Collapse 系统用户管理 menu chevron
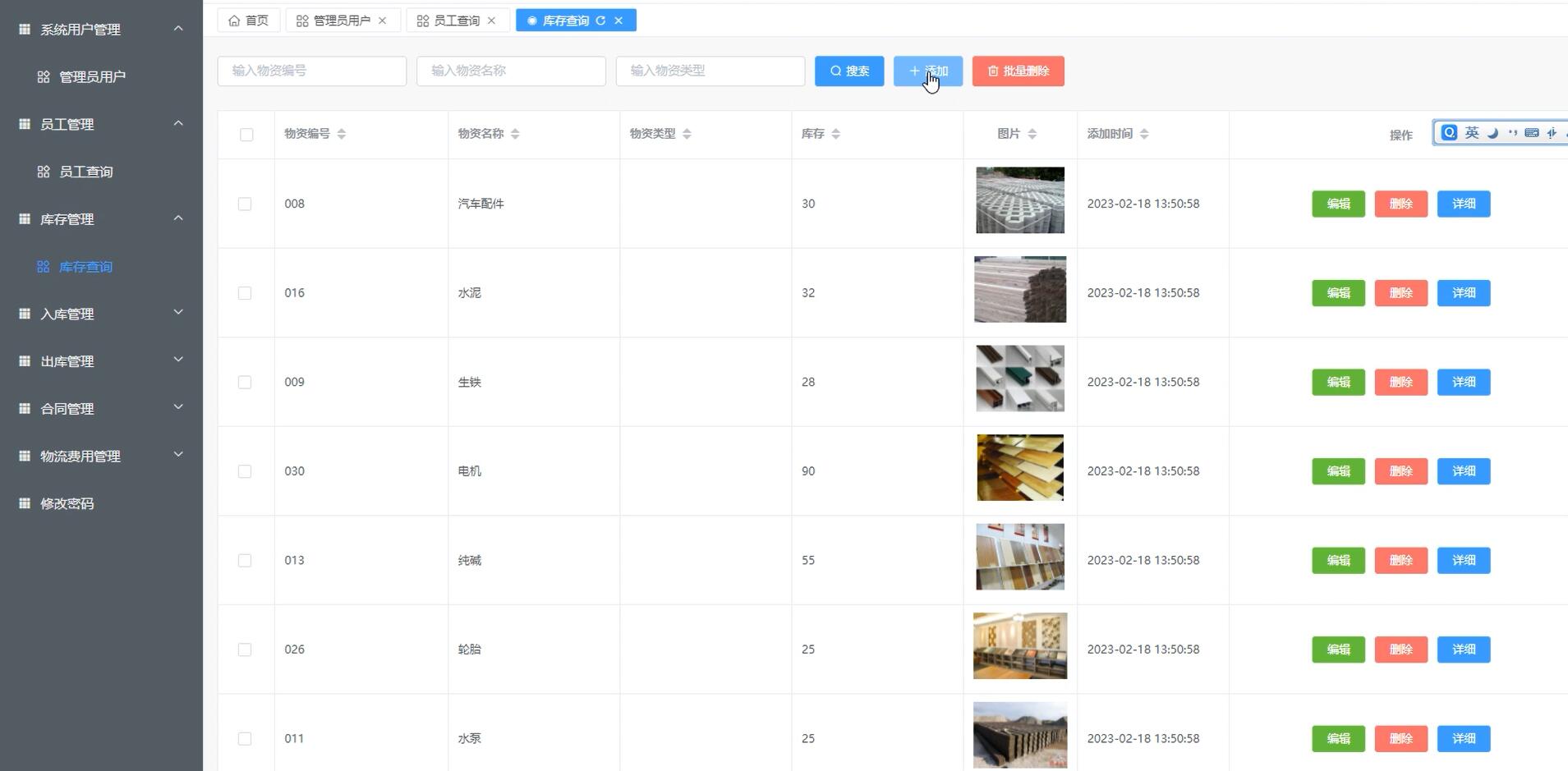1568x771 pixels. 178,28
